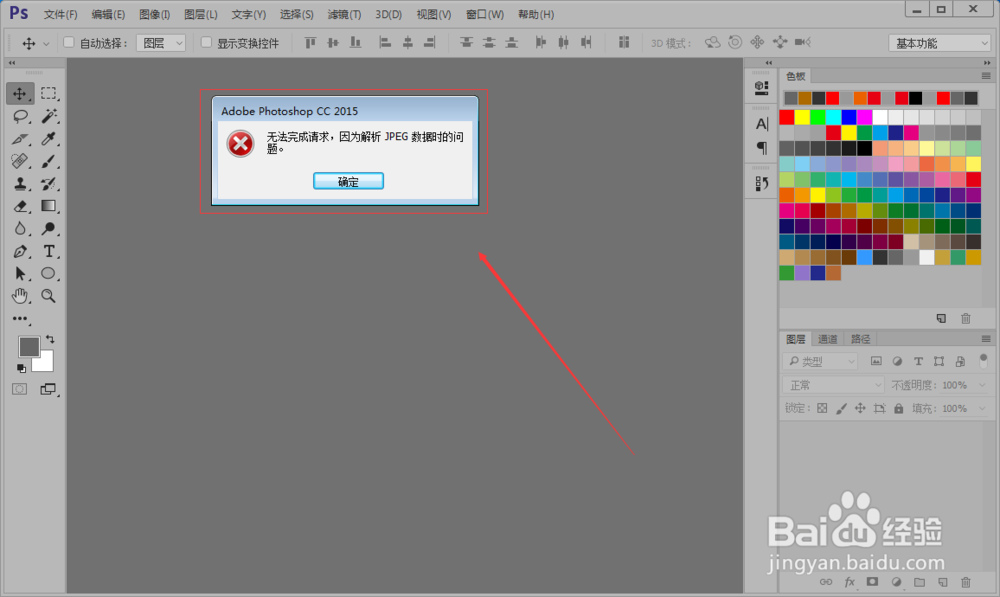Open the Layers panel flyout menu
The width and height of the screenshot is (1000, 597).
986,339
